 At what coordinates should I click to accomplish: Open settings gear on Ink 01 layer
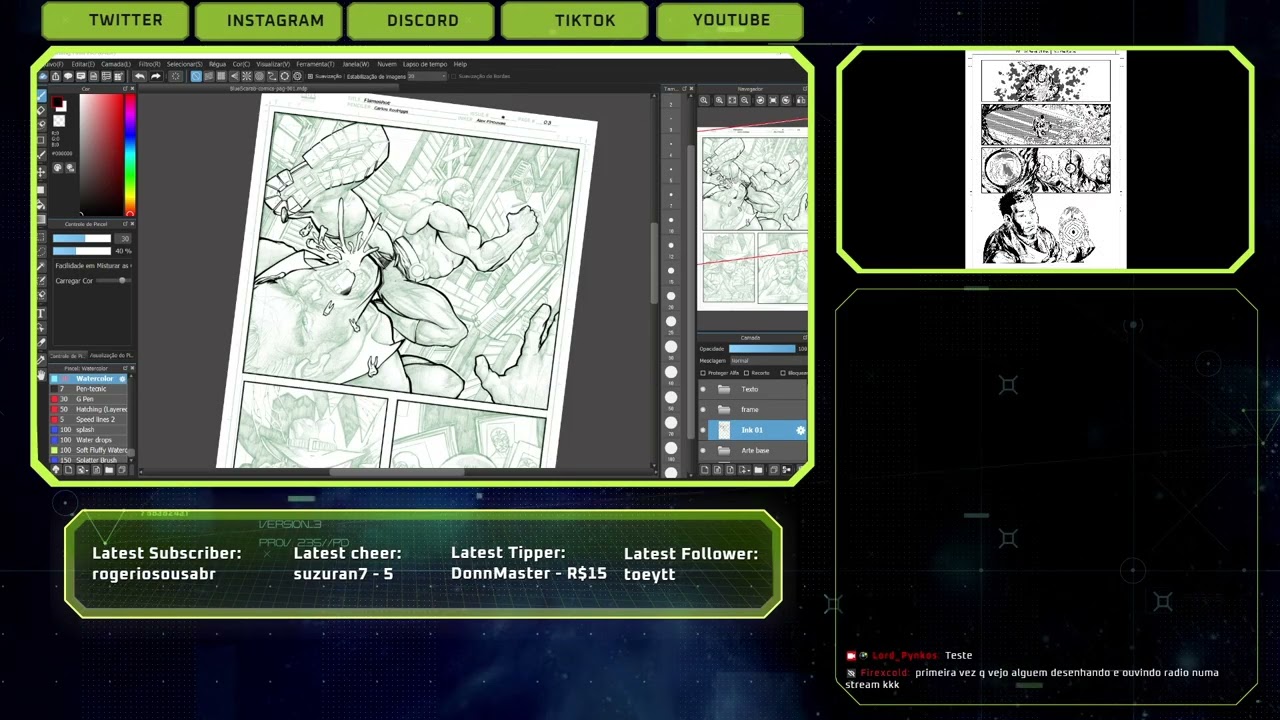click(800, 430)
